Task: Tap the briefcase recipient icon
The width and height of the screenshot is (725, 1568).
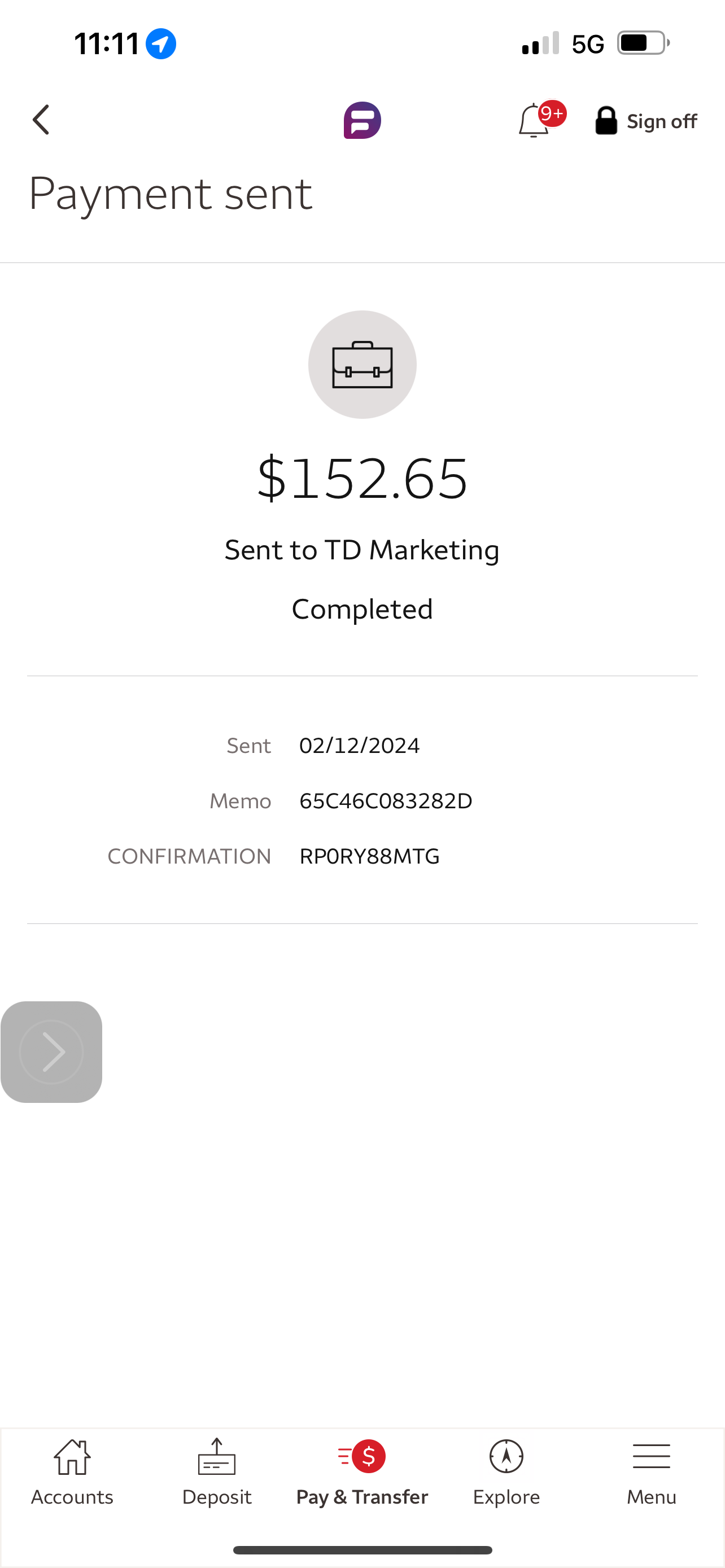Action: point(362,365)
